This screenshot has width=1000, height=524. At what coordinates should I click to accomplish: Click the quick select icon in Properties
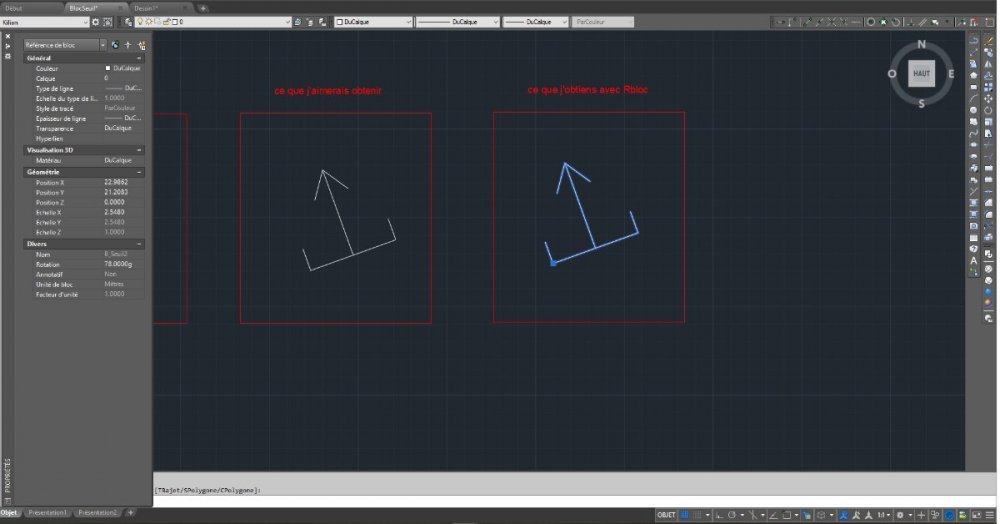point(142,45)
